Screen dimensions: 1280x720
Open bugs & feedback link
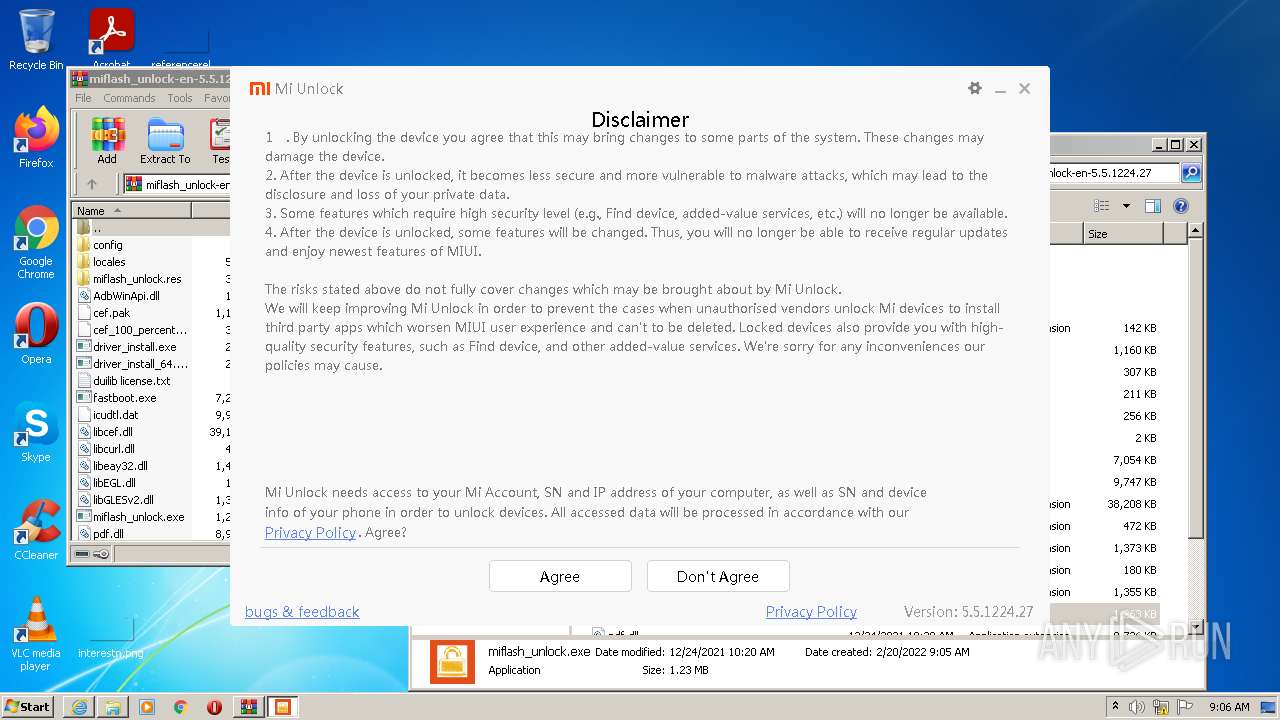click(x=302, y=611)
